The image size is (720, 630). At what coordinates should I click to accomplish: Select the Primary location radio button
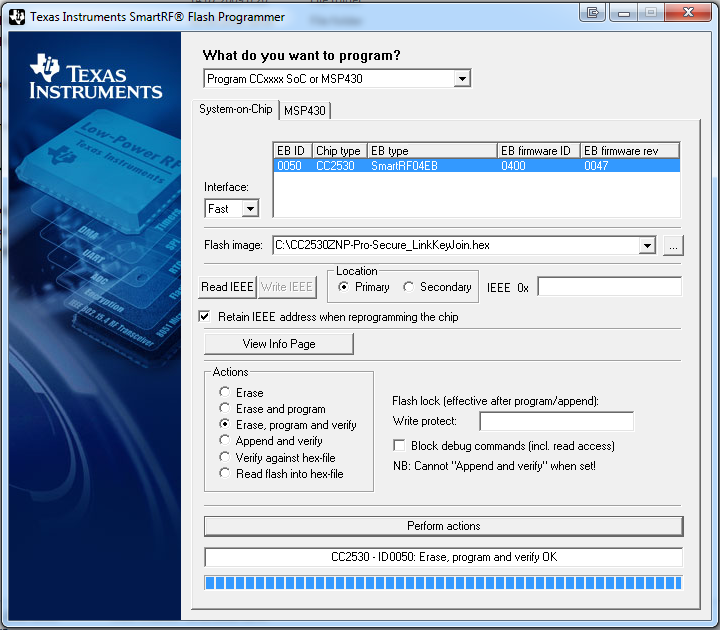[x=343, y=287]
